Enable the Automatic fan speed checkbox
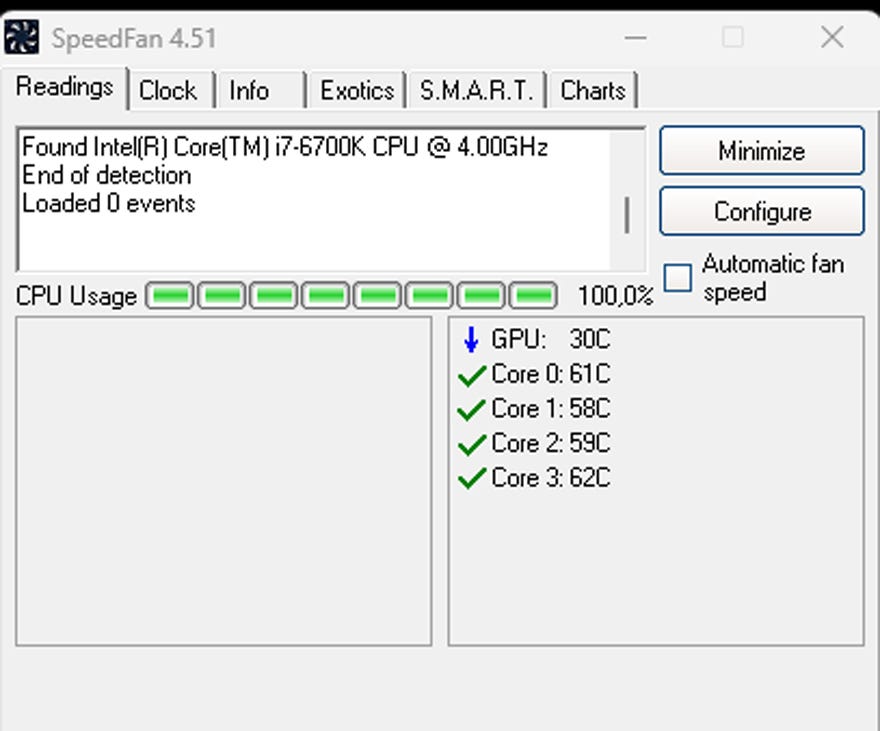 point(678,277)
